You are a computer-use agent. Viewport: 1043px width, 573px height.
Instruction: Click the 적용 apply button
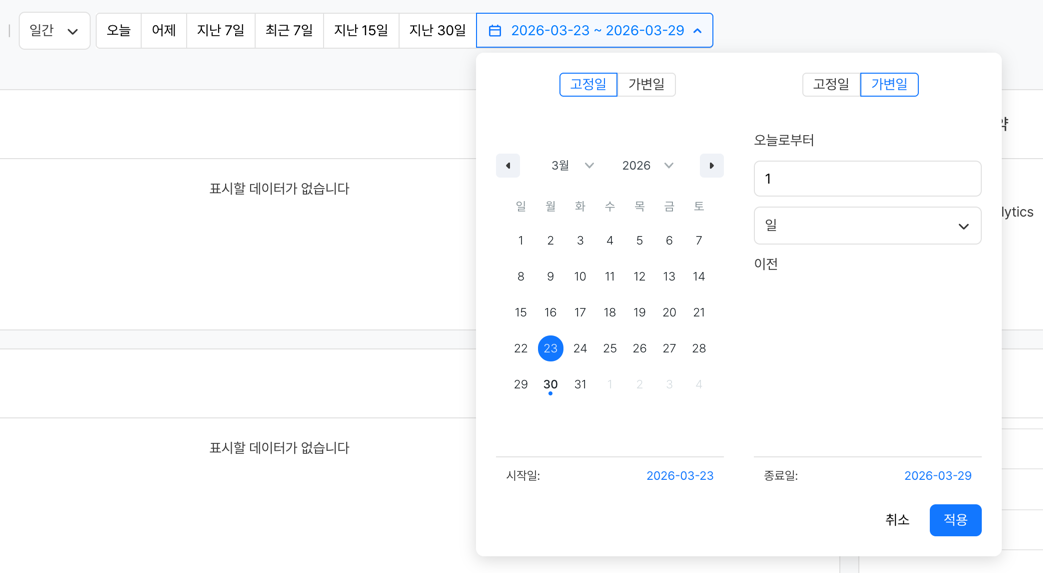pos(955,520)
